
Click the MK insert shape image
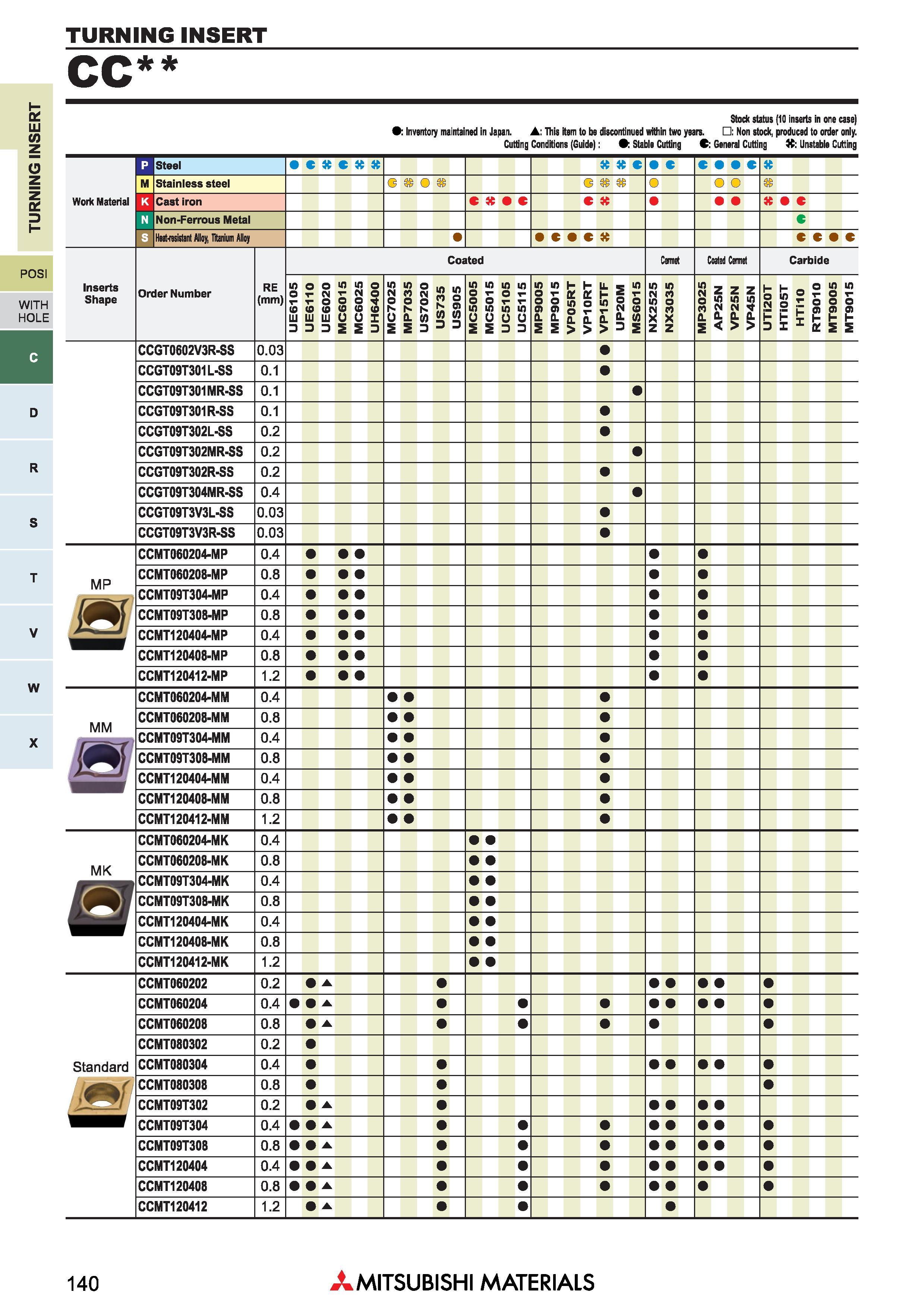(101, 908)
